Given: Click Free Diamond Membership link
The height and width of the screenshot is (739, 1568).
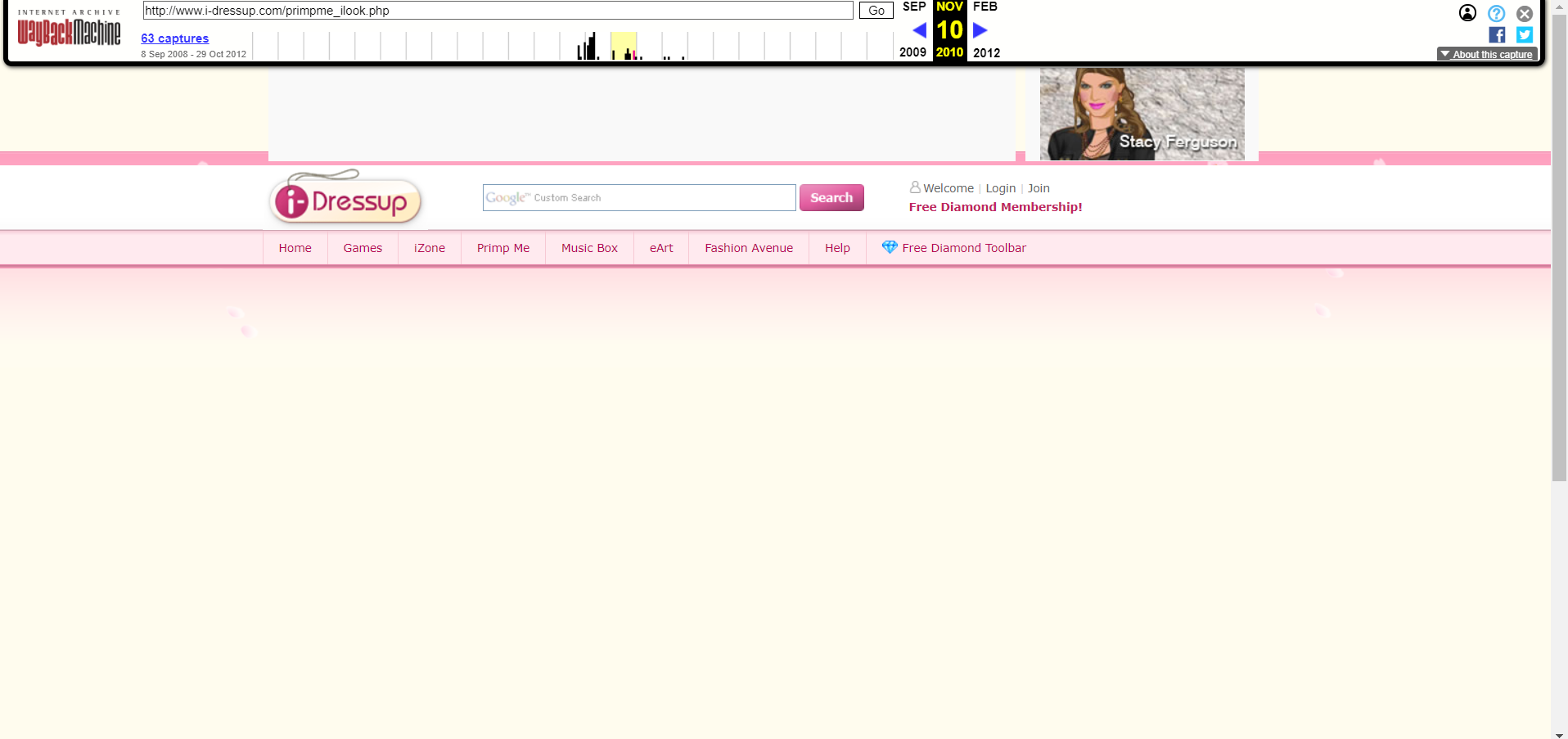Looking at the screenshot, I should point(995,207).
